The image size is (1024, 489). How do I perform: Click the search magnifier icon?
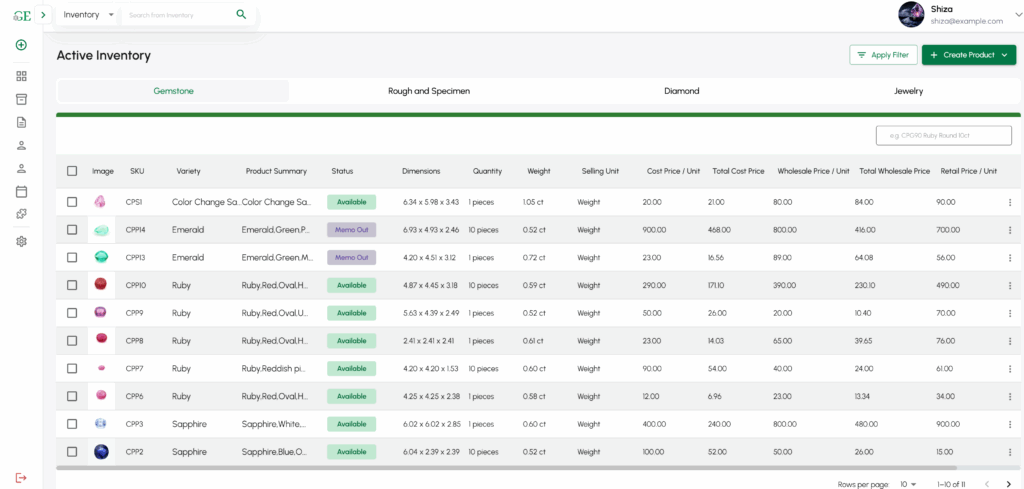coord(241,15)
